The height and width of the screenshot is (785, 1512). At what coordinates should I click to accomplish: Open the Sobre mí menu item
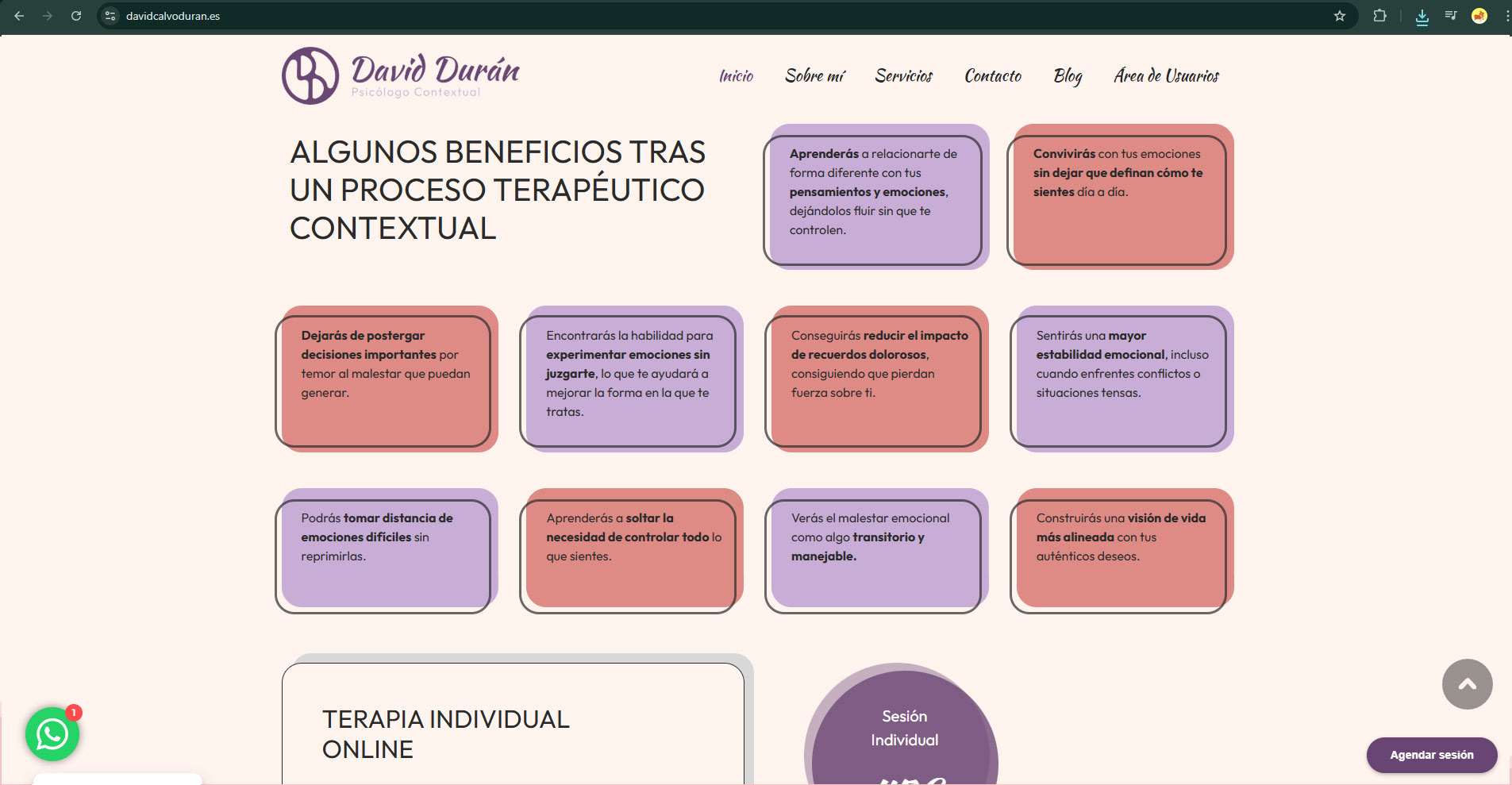point(815,76)
